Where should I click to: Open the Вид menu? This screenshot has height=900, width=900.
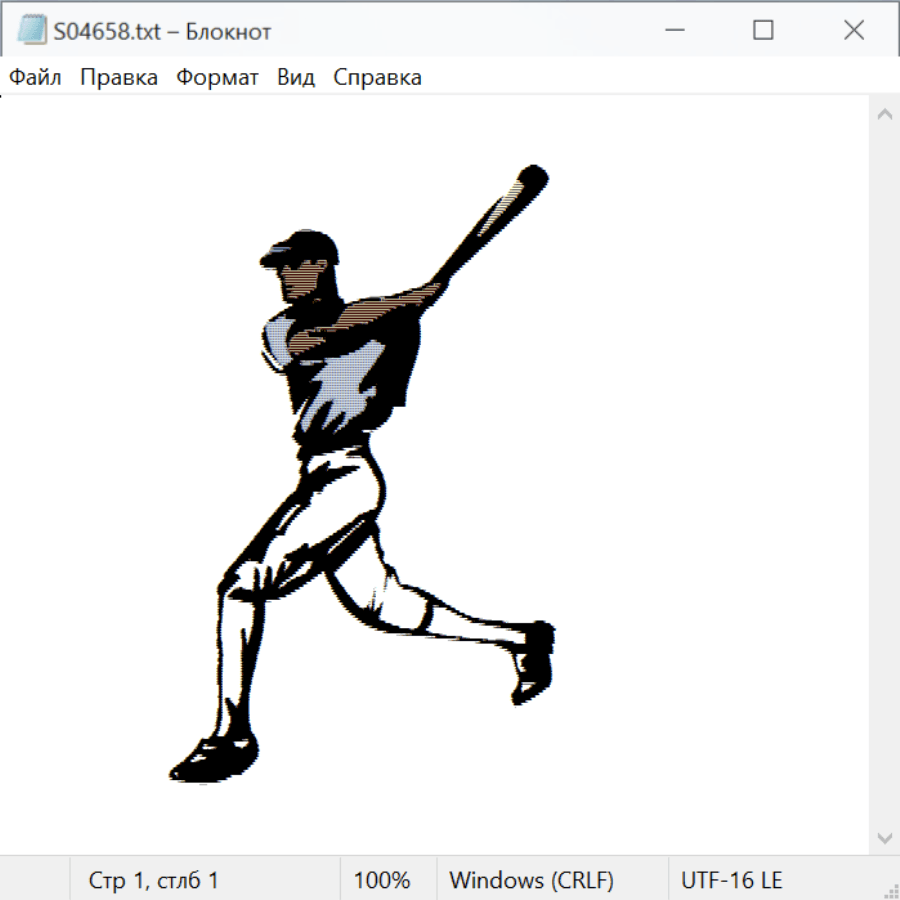click(295, 78)
